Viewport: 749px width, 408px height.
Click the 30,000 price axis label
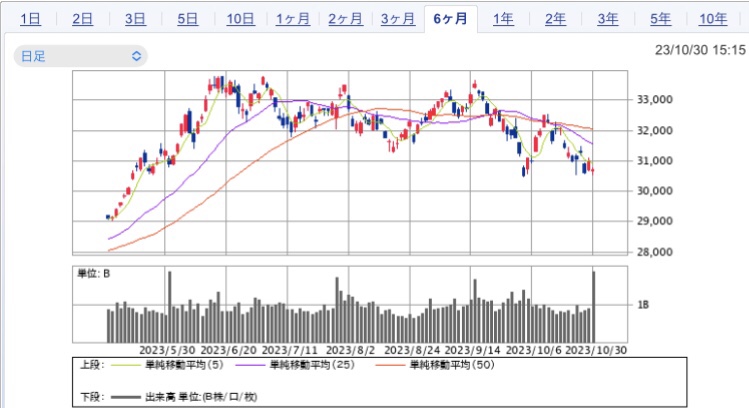tap(654, 191)
